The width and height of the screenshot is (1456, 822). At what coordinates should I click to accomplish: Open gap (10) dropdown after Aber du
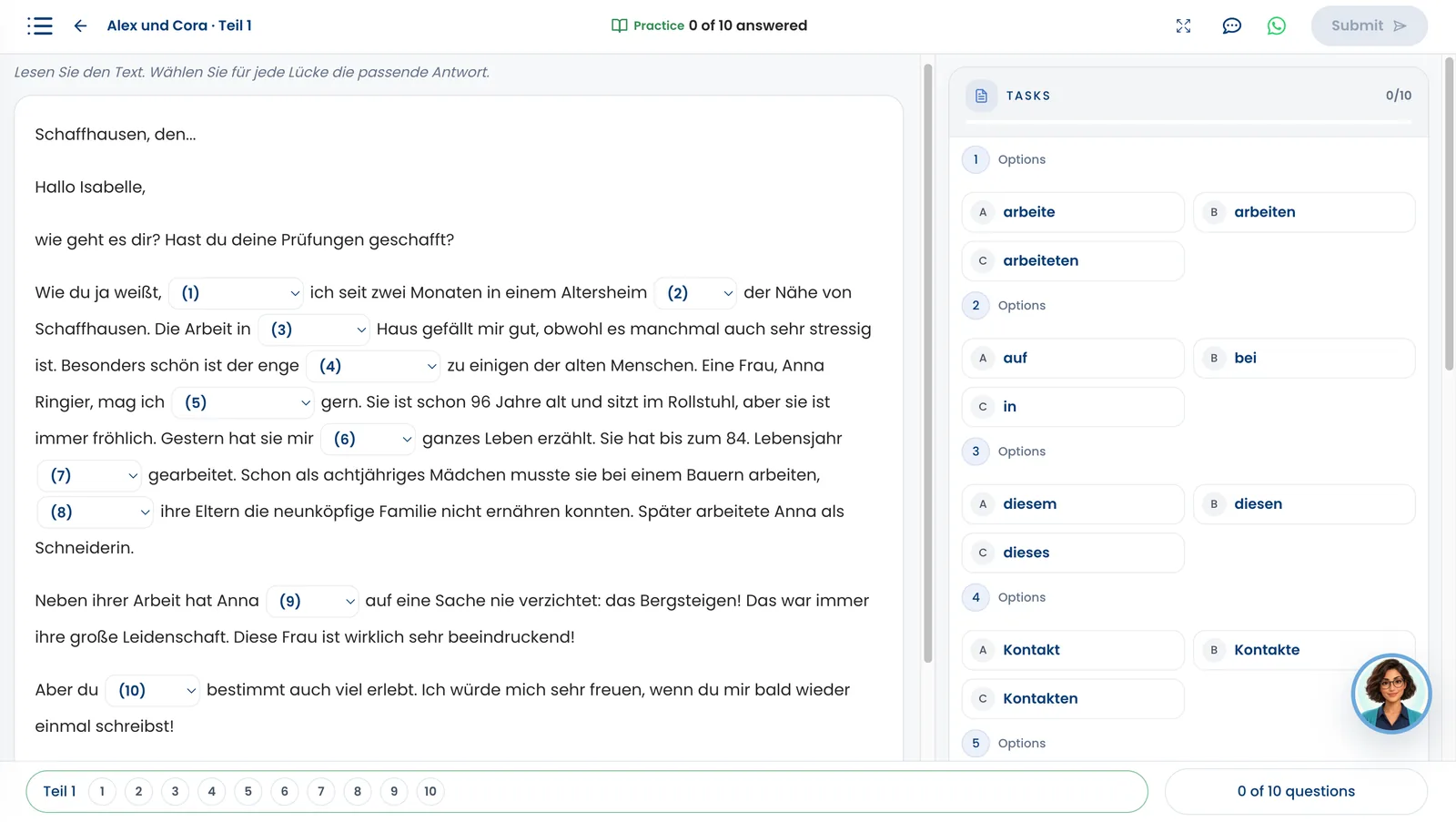point(153,690)
